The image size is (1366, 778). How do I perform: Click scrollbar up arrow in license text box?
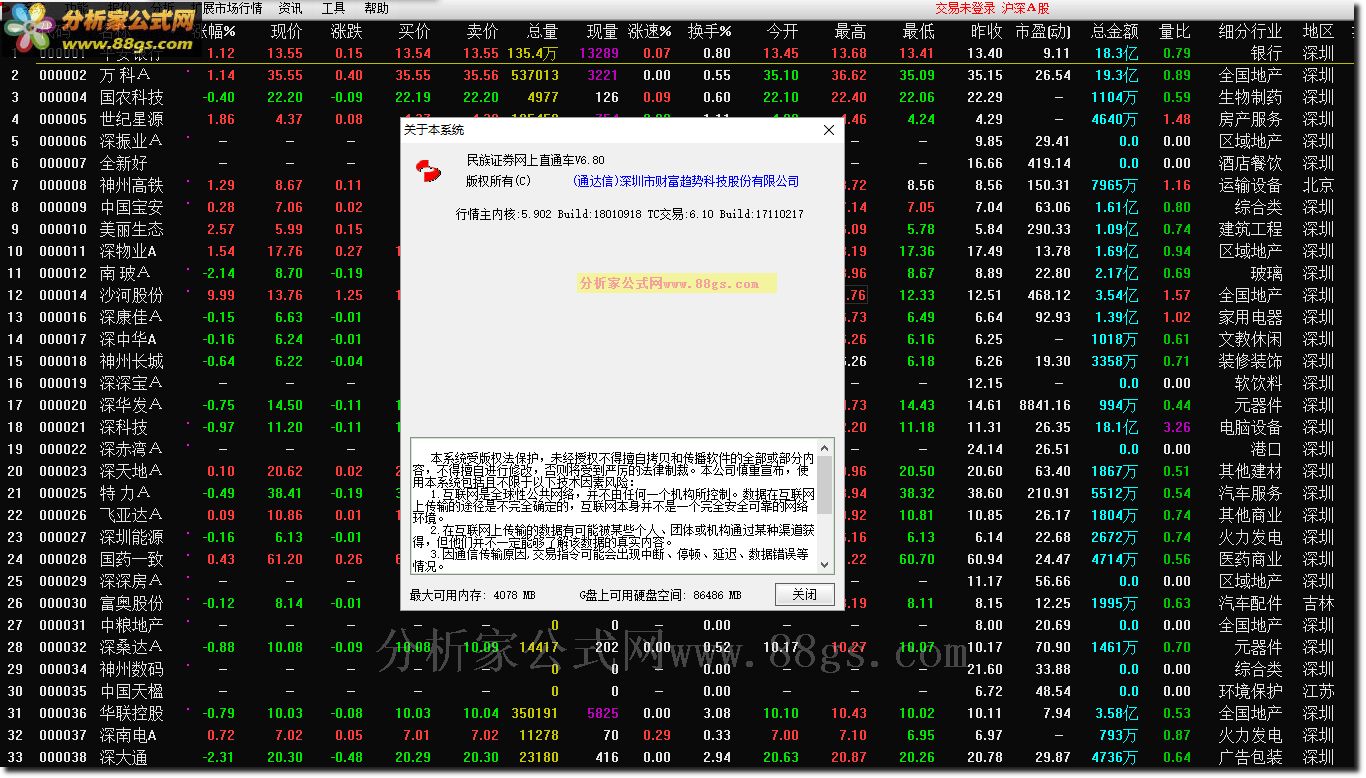825,446
